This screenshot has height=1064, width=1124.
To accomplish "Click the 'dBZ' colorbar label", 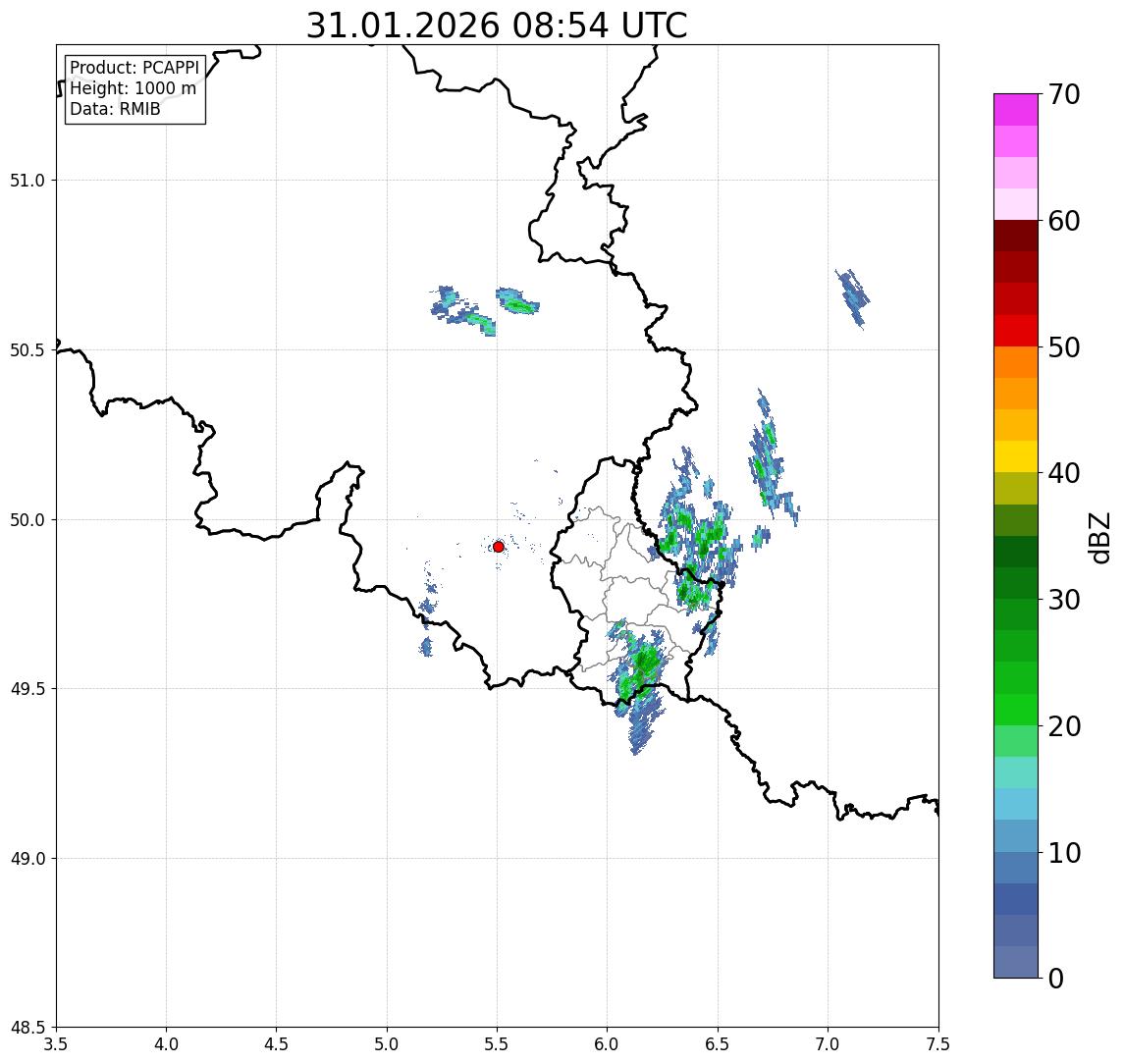I will (x=1098, y=537).
